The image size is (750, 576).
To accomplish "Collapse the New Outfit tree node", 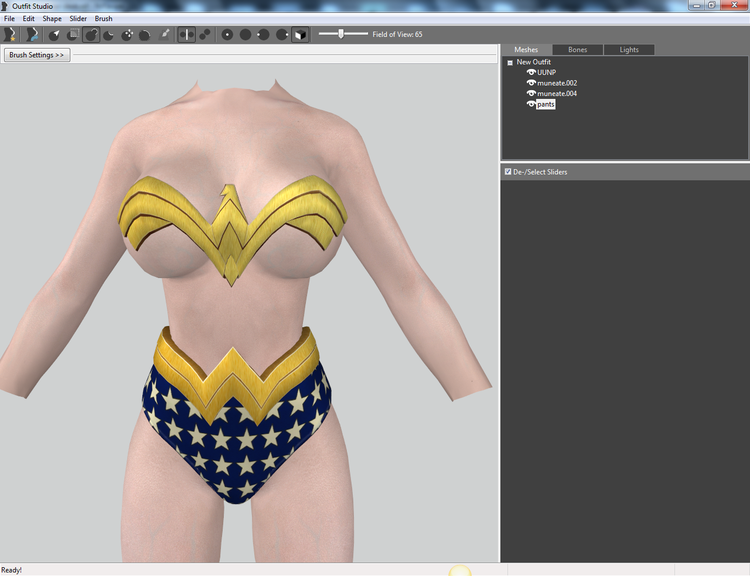I will click(x=510, y=63).
